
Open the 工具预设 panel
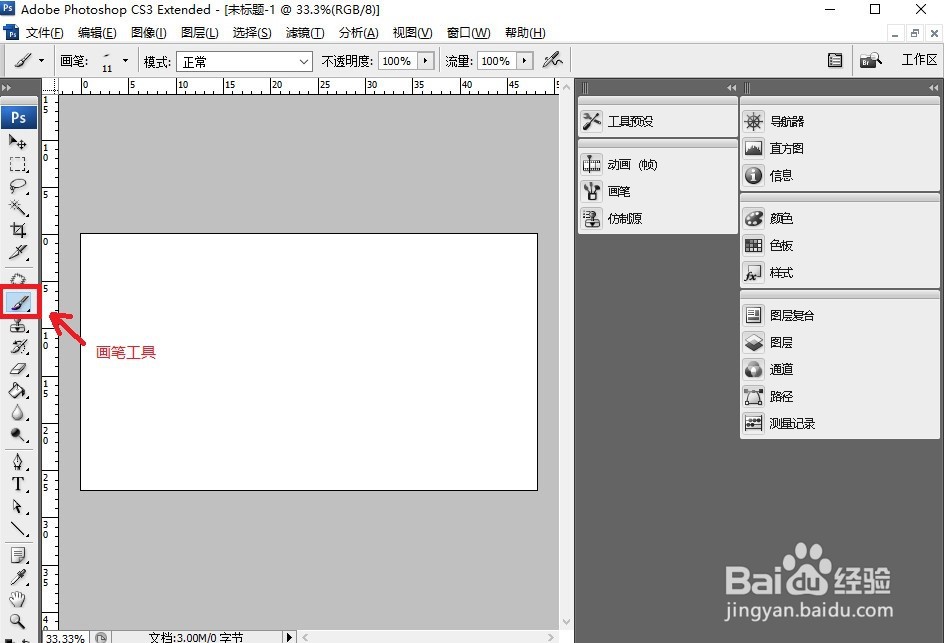click(657, 121)
